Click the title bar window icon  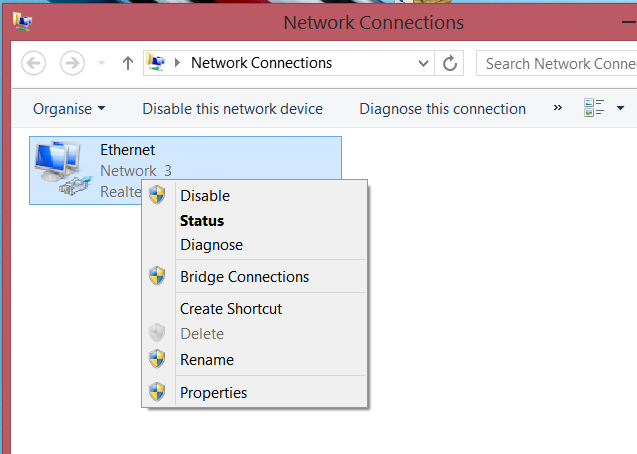click(22, 21)
